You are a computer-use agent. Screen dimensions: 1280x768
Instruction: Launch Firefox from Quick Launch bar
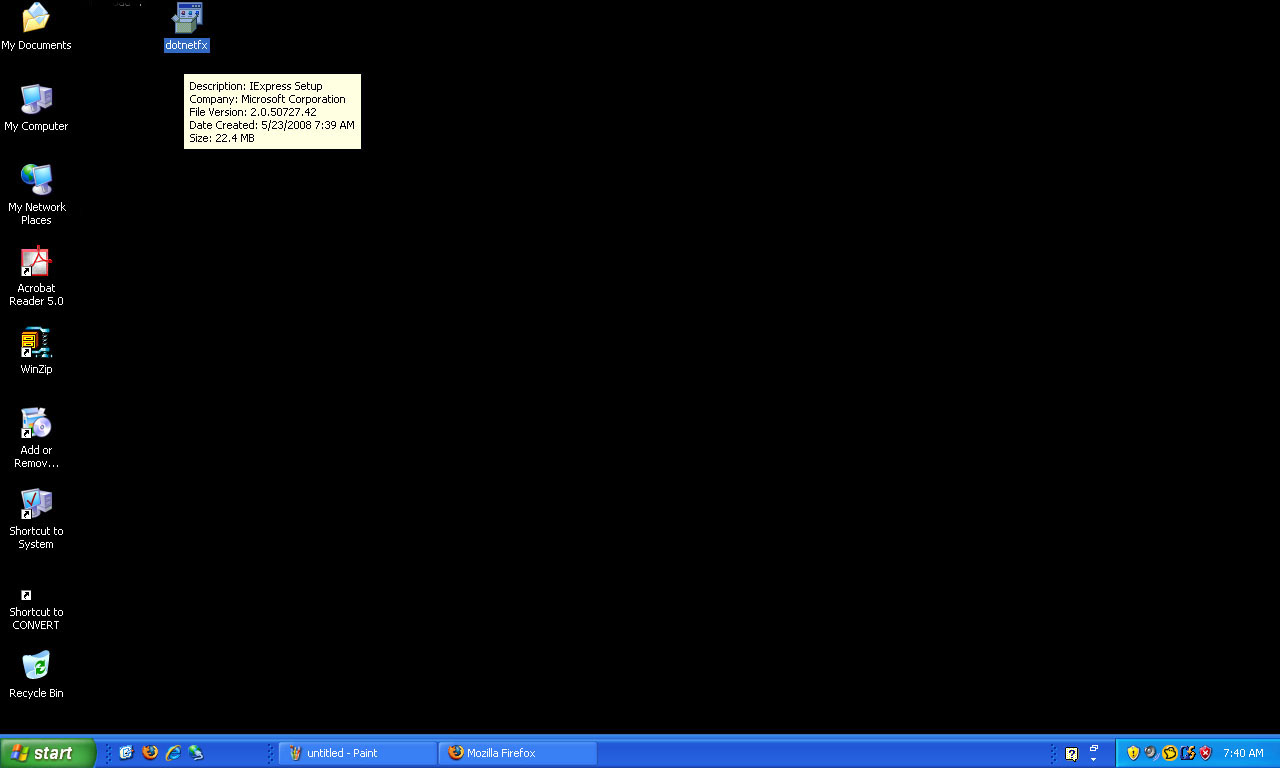(x=150, y=753)
